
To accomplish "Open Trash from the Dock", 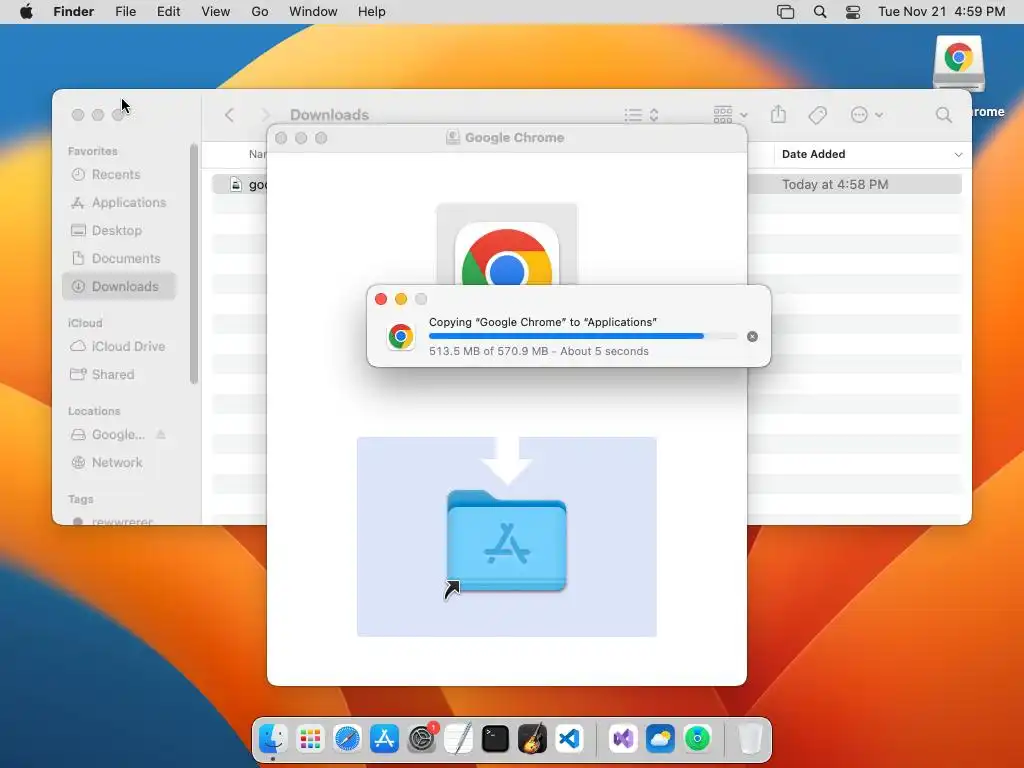I will click(750, 739).
